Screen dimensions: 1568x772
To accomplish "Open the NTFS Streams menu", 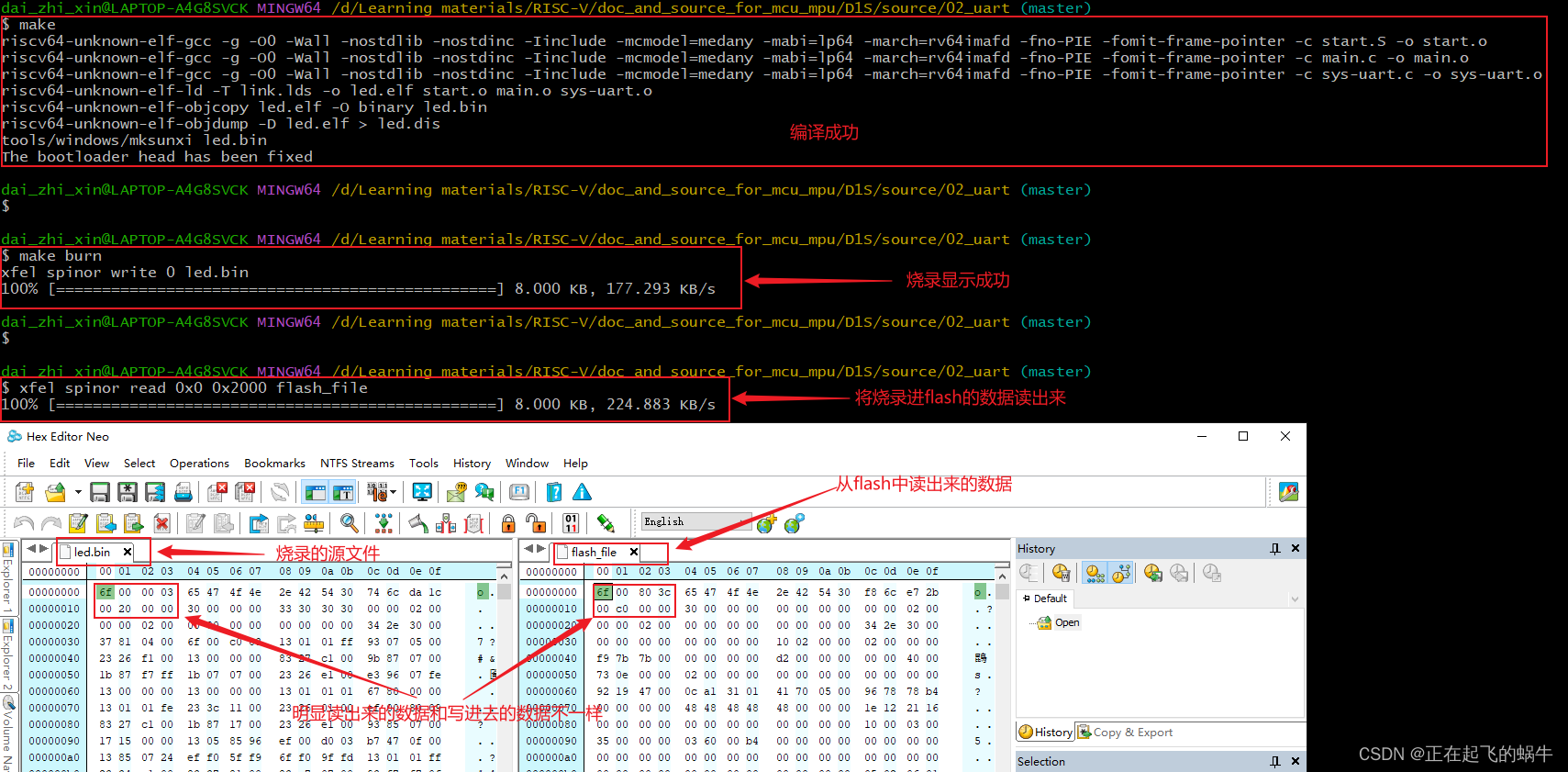I will pos(357,464).
